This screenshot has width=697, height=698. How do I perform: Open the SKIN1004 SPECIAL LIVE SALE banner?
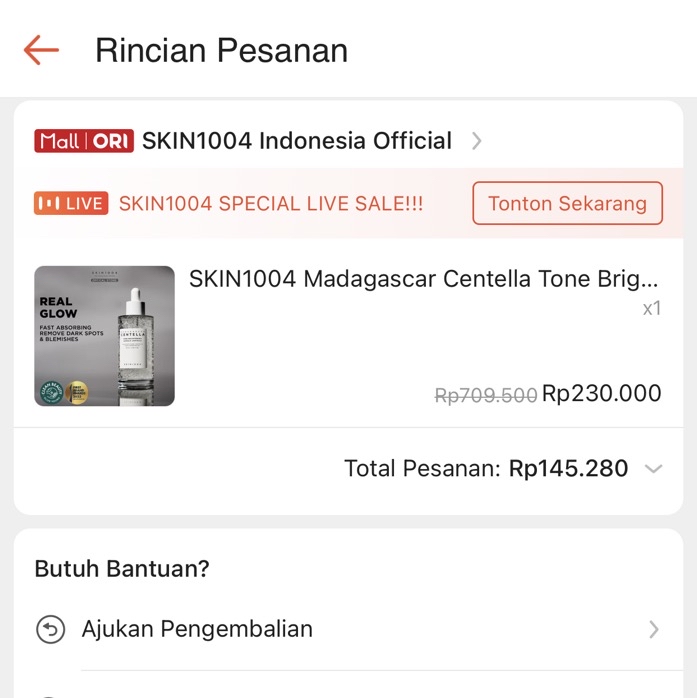pos(271,204)
